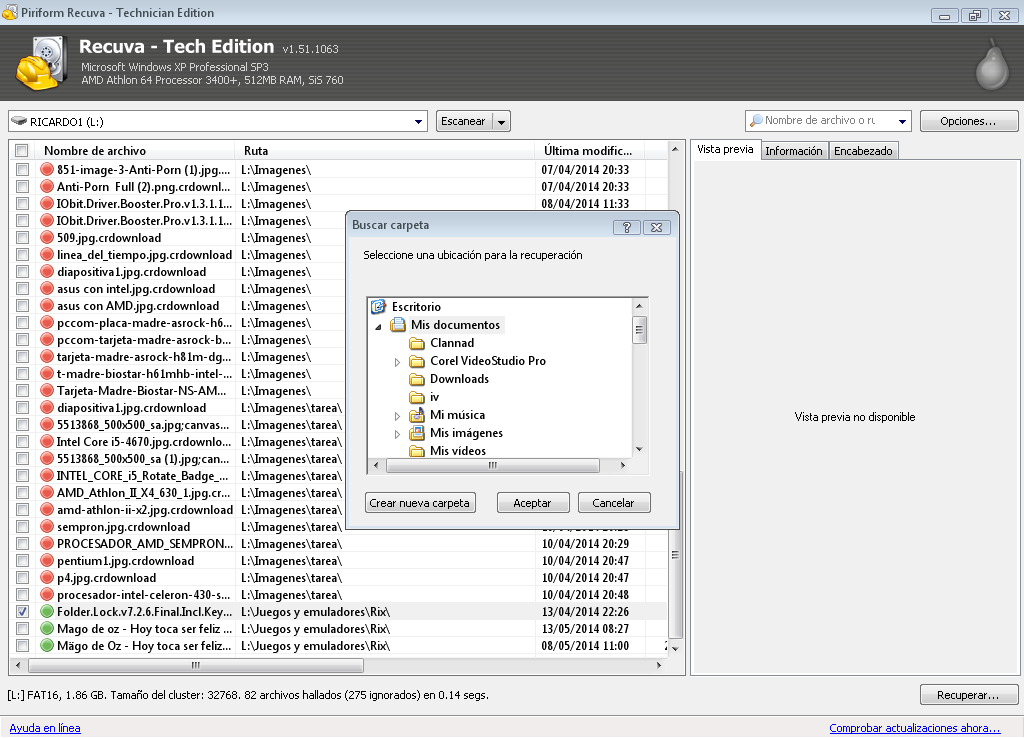
Task: Confirm with the Aceptar button
Action: click(532, 503)
